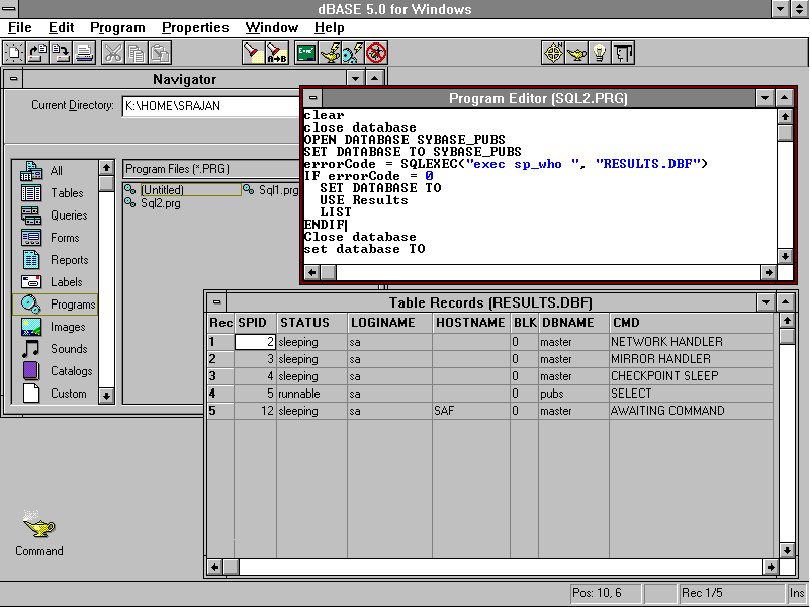Open the dBASE application control menu box
The width and height of the screenshot is (810, 607).
click(8, 8)
